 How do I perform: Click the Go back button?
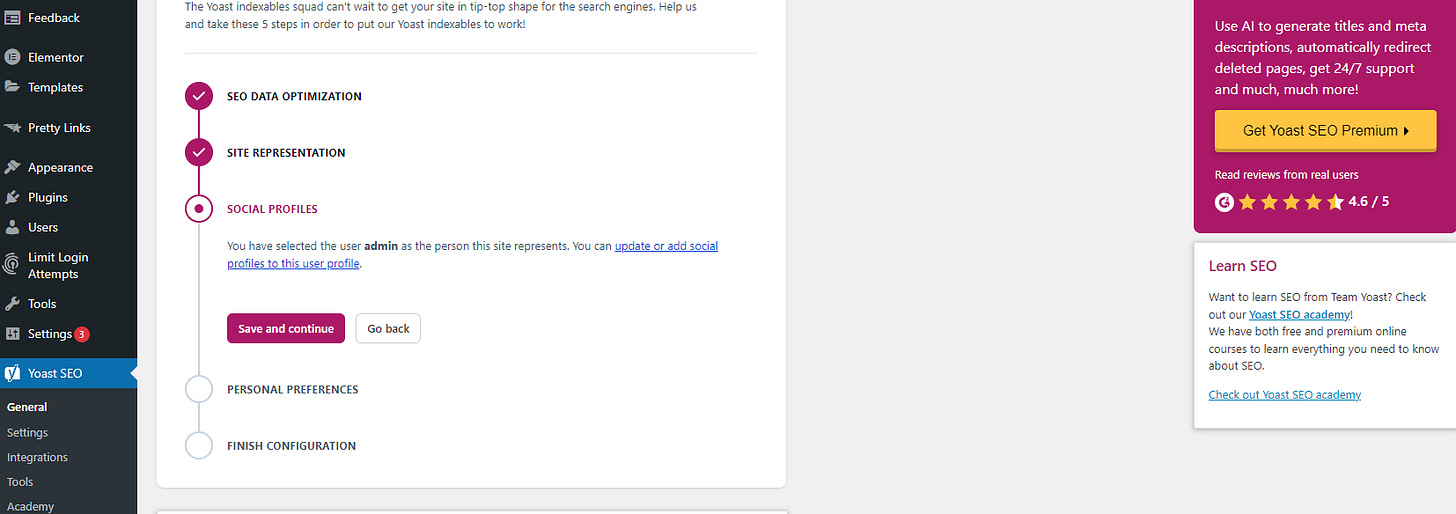(x=388, y=328)
